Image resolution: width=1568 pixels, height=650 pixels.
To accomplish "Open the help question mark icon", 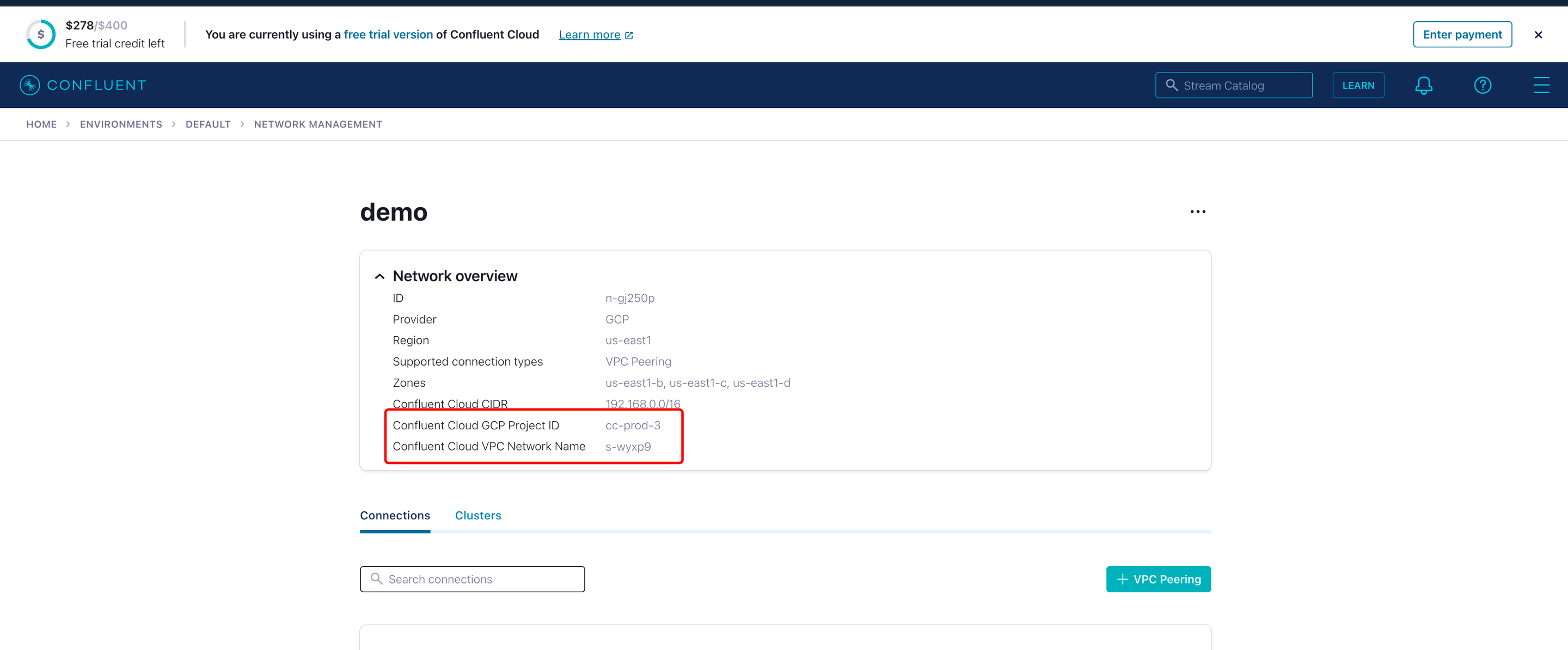I will point(1482,86).
